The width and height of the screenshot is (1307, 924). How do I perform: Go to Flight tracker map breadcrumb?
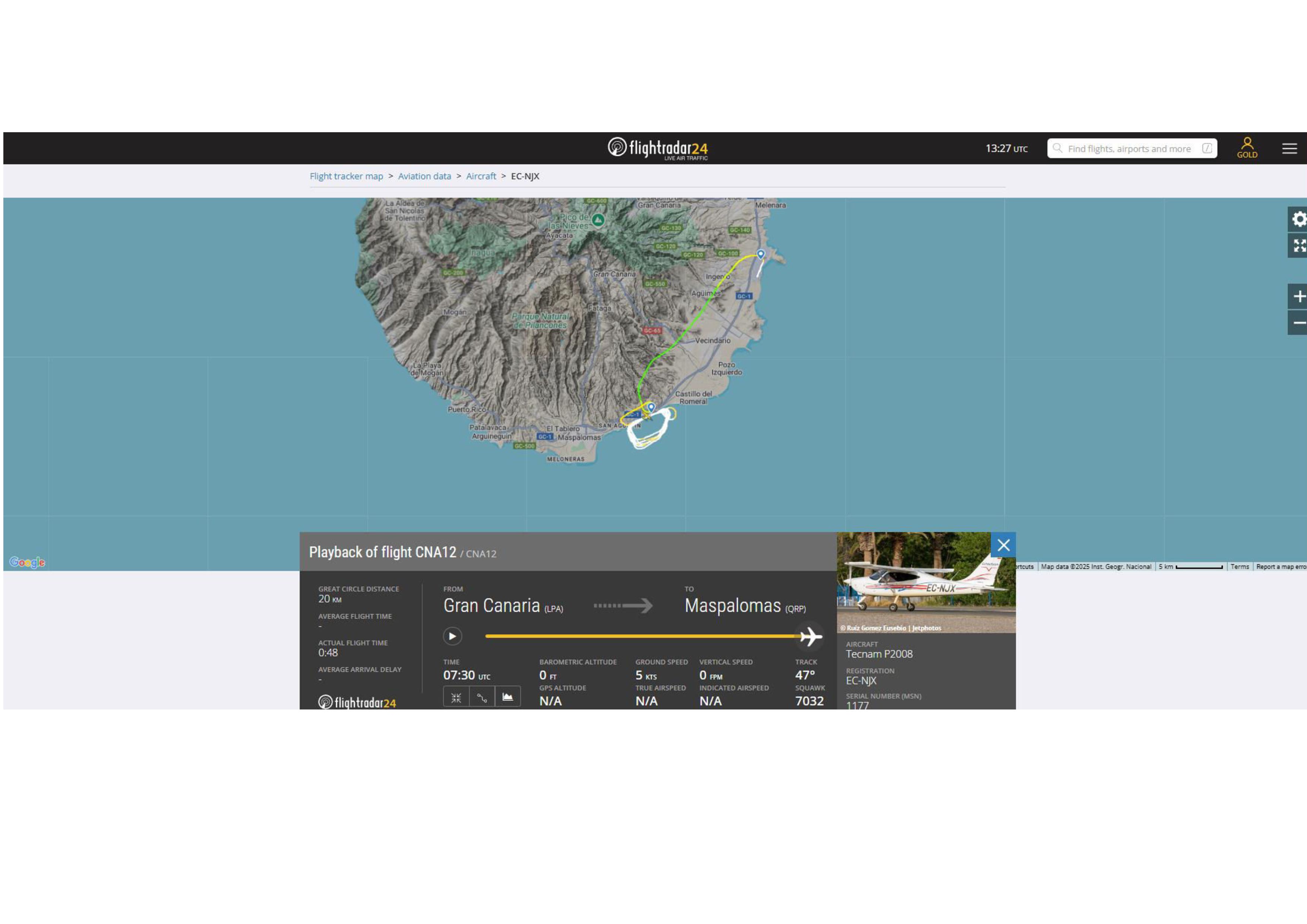(x=346, y=177)
